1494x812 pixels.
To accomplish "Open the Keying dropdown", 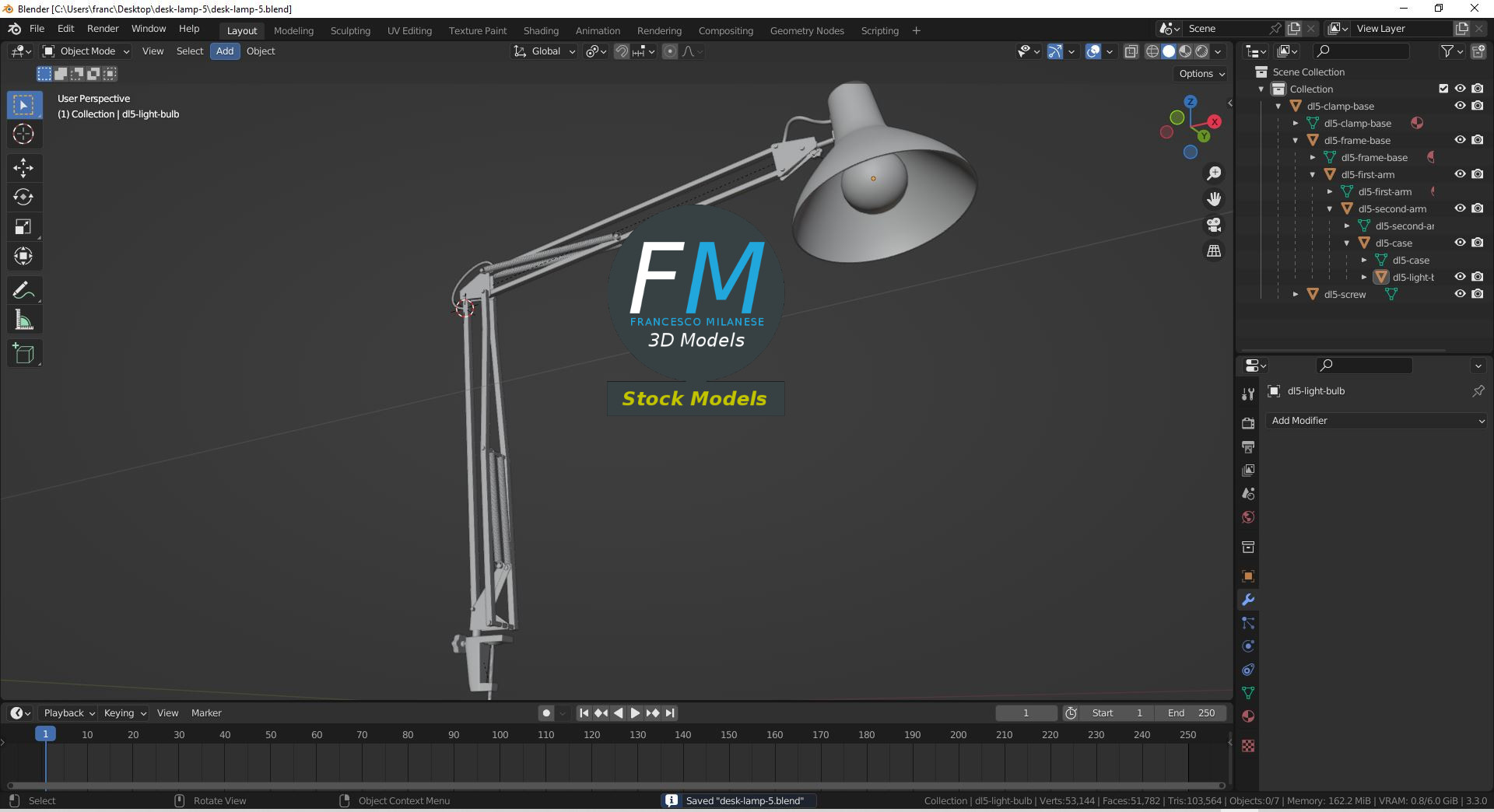I will coord(124,713).
